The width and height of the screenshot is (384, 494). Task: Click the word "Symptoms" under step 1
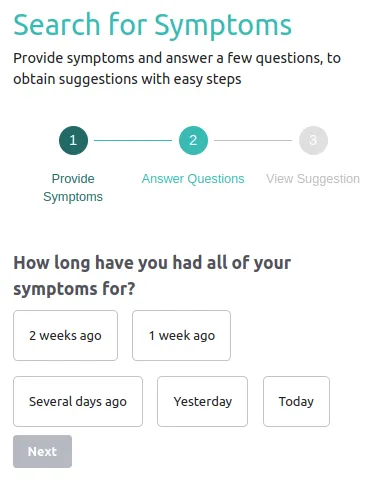pos(73,197)
